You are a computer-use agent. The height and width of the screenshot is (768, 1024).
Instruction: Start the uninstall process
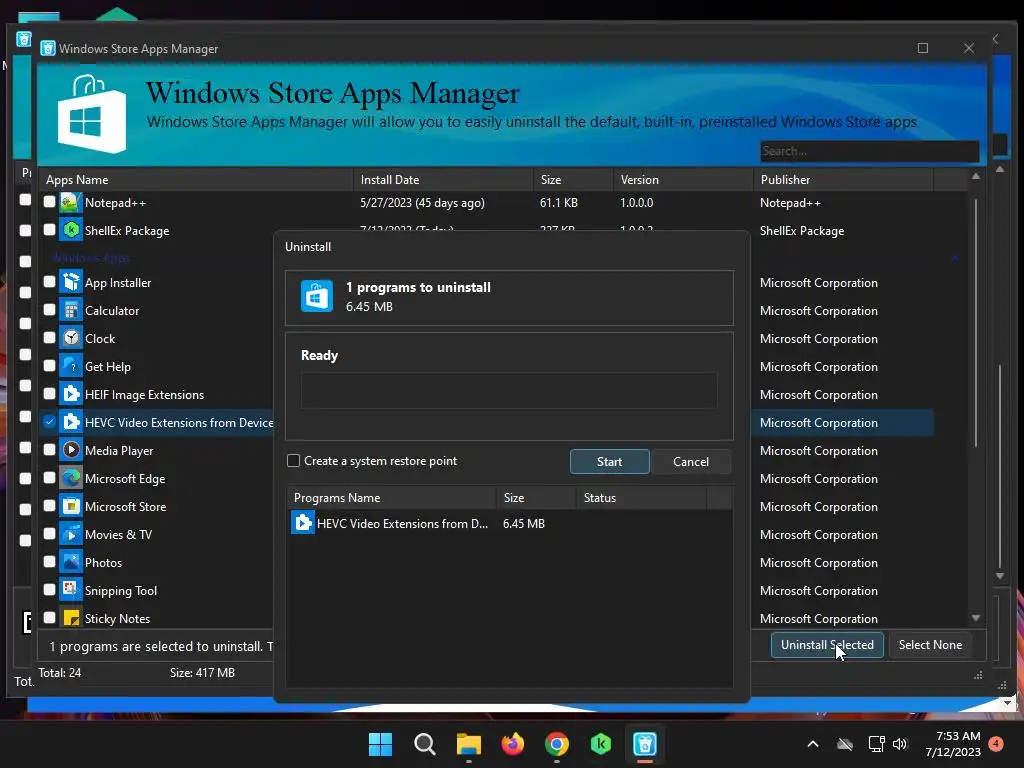tap(609, 462)
